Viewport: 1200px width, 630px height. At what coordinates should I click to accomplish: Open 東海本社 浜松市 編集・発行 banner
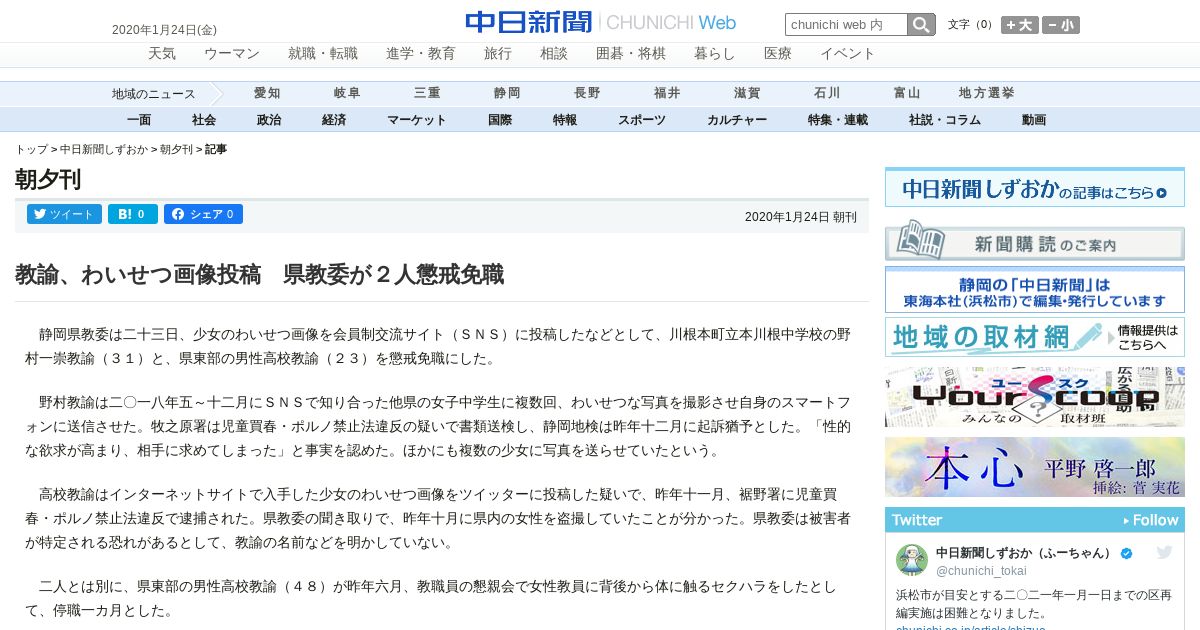pyautogui.click(x=1035, y=291)
